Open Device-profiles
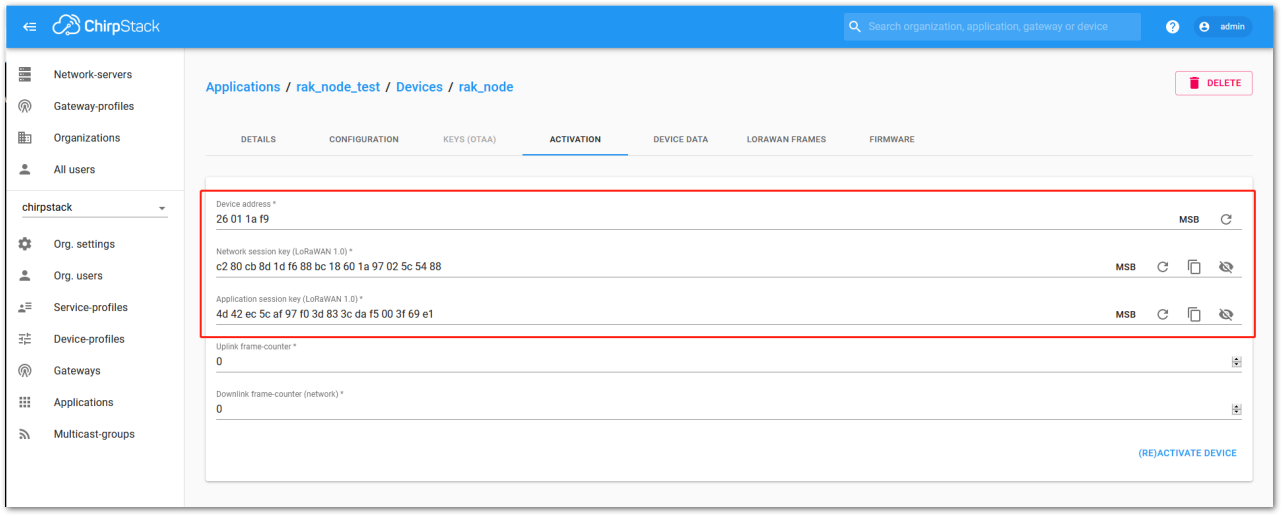Image resolution: width=1282 pixels, height=516 pixels. (89, 339)
